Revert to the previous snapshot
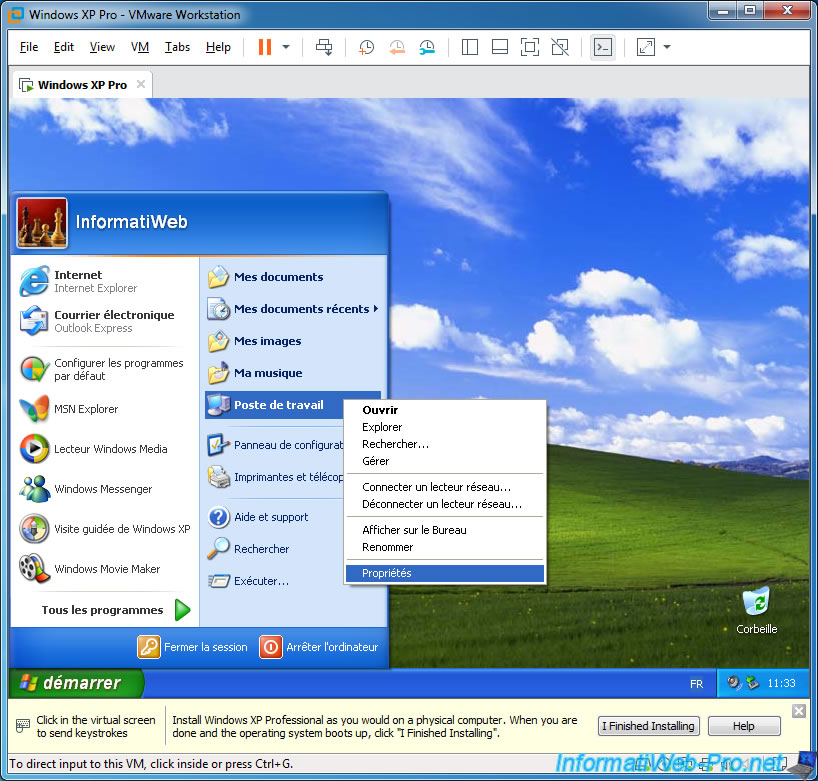The width and height of the screenshot is (818, 781). [397, 47]
